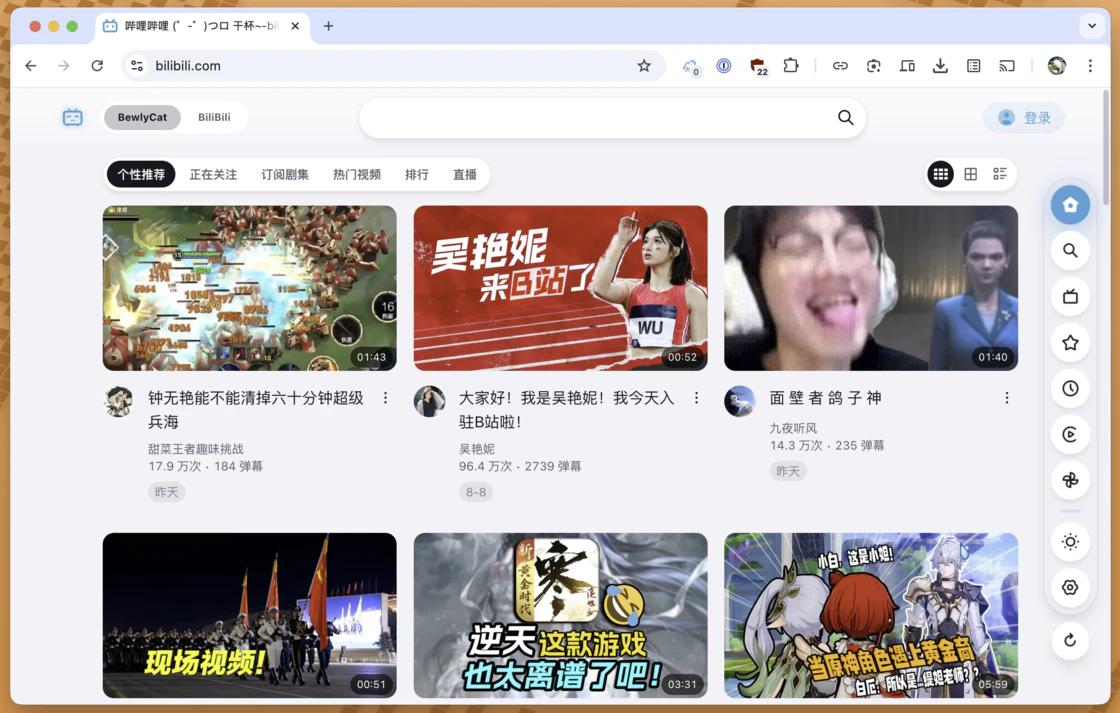Switch feed to two-column grid layout

(x=970, y=173)
